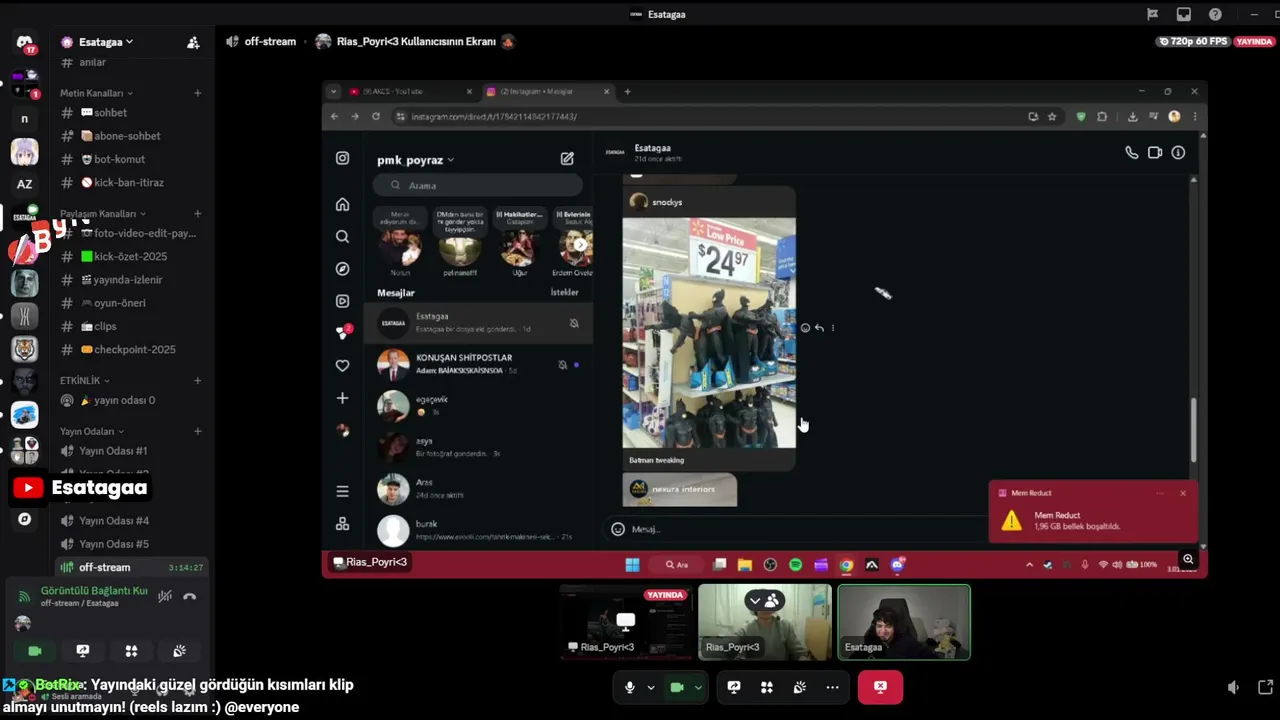Open activities icon in voice panel
Screen dimensions: 1280x720
(131, 651)
